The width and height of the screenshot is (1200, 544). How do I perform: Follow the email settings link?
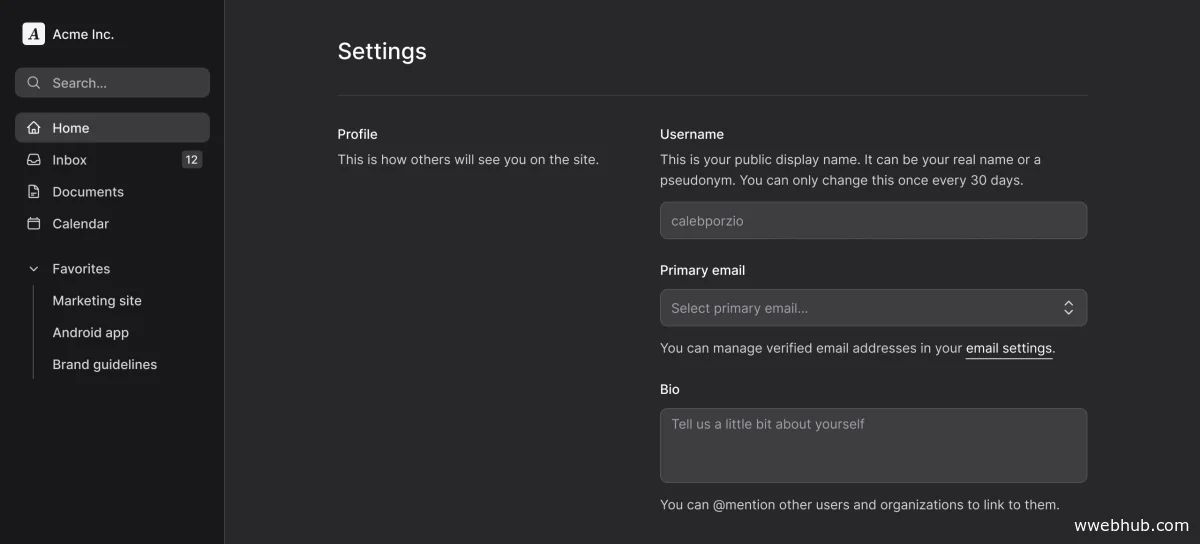(x=1008, y=349)
